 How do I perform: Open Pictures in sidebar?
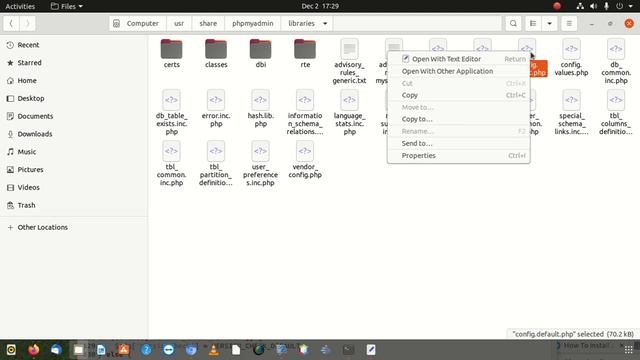pyautogui.click(x=73, y=169)
